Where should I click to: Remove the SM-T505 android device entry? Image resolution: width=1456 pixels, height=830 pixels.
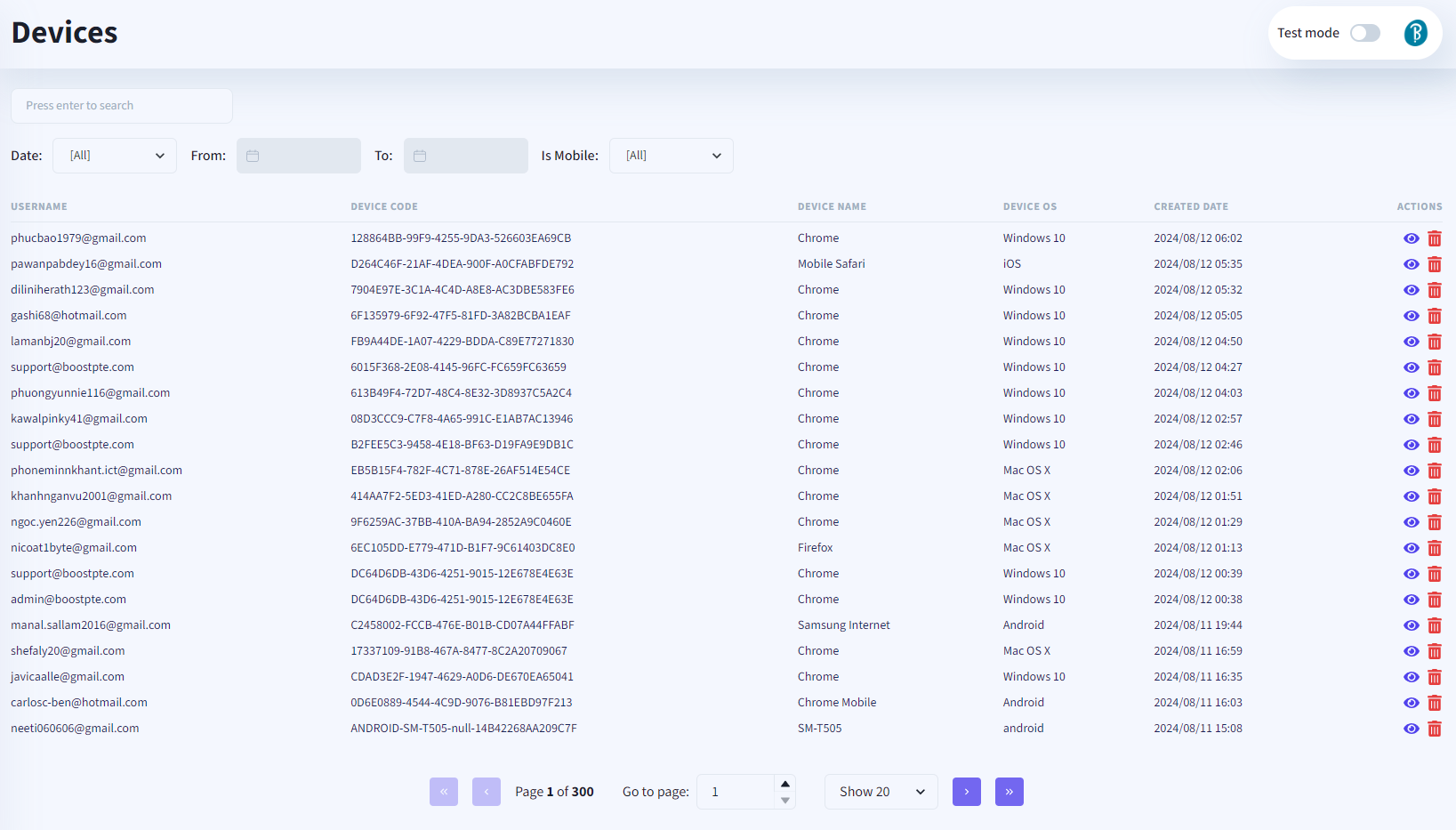point(1434,729)
